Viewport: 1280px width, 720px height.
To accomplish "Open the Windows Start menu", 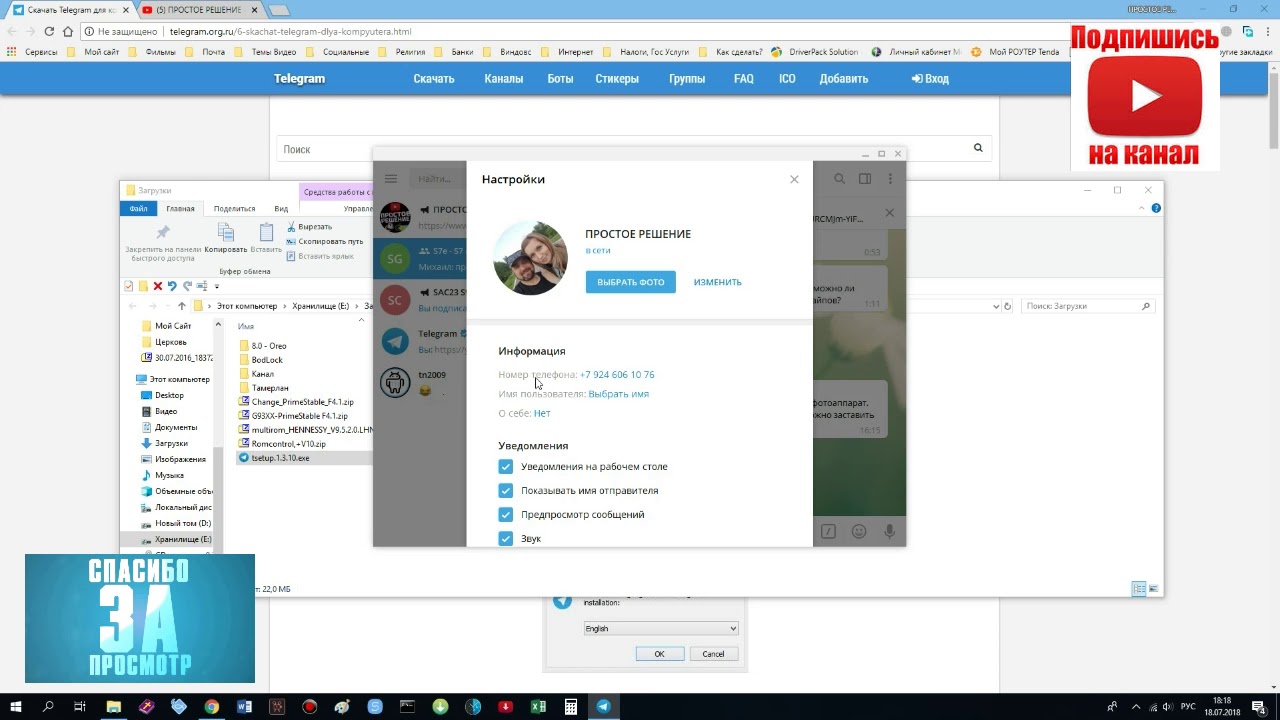I will (x=16, y=706).
